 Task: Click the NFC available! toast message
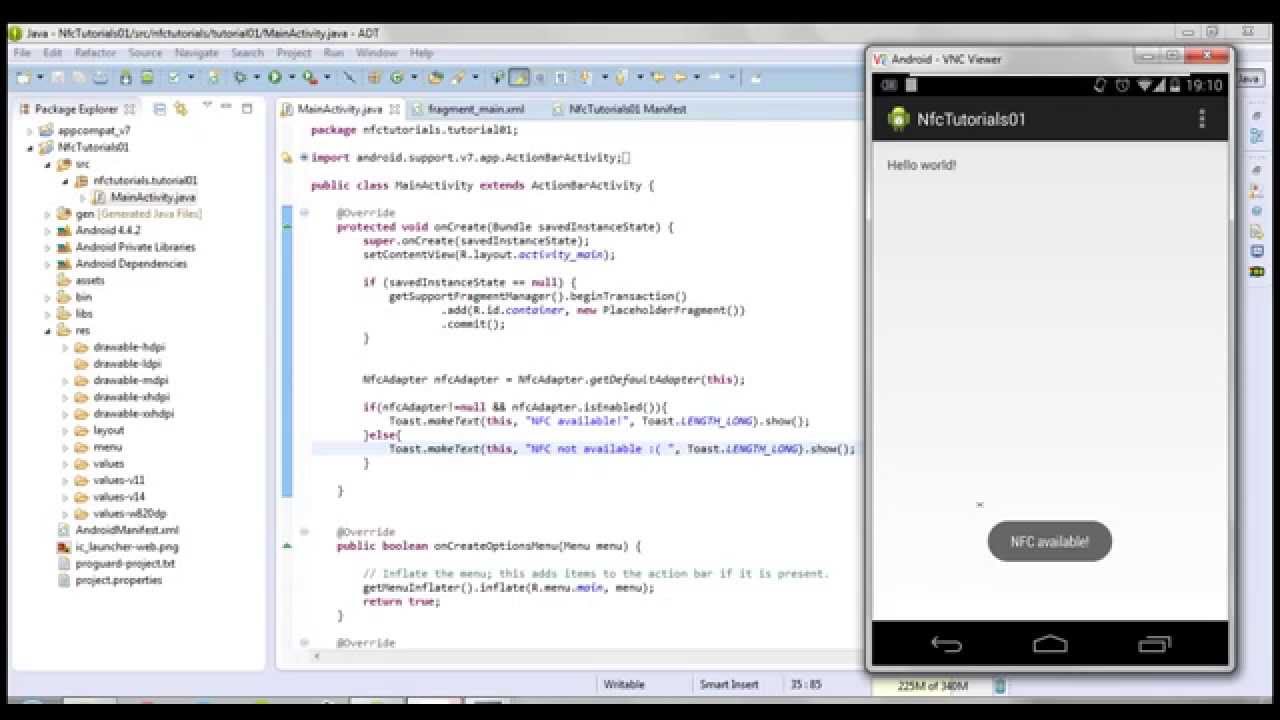click(x=1049, y=541)
